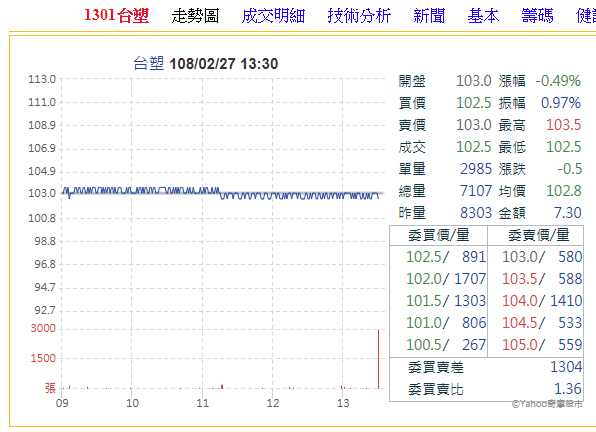Click the 104.0/ 1410 ask row
Viewport: 596px width, 432px height.
point(542,301)
